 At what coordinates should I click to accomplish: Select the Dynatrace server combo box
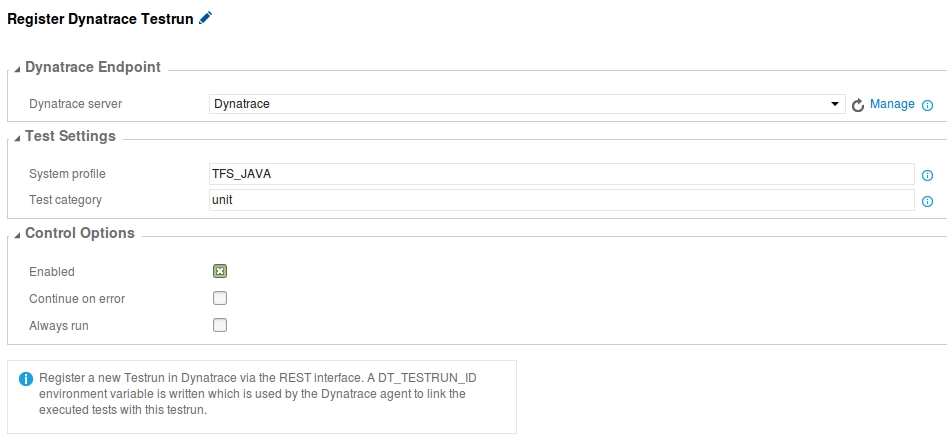click(527, 104)
